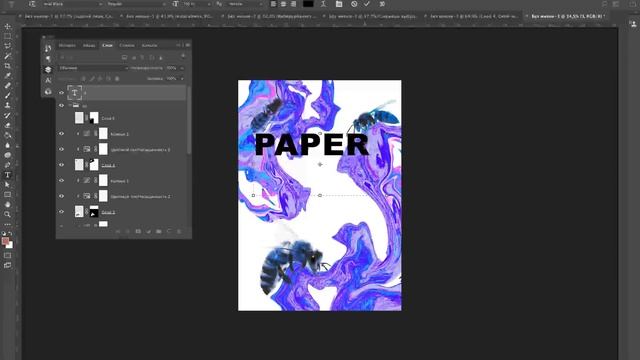Viewport: 640px width, 360px height.
Task: Select the Eraser tool
Action: (7, 125)
